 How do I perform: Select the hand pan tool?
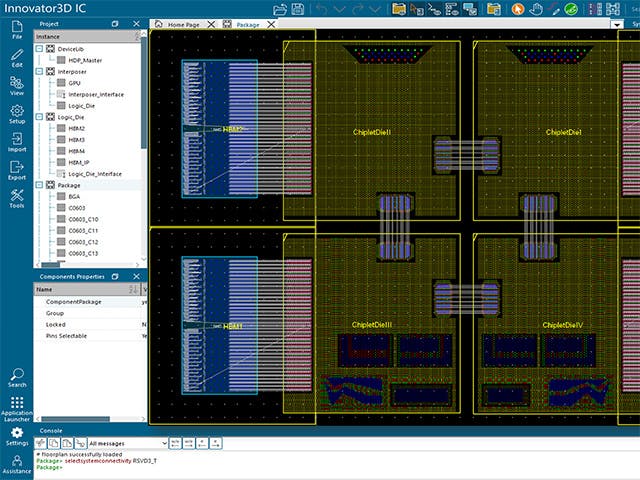coord(536,9)
